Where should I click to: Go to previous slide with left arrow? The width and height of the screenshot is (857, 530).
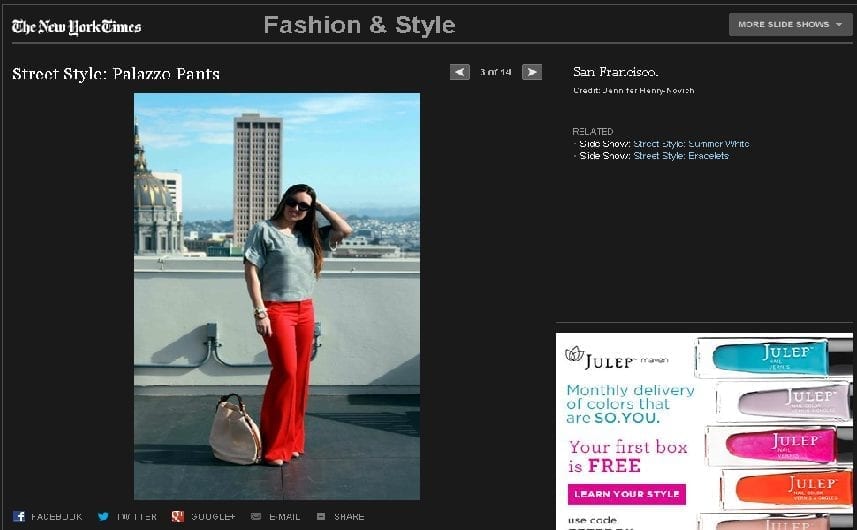tap(459, 72)
